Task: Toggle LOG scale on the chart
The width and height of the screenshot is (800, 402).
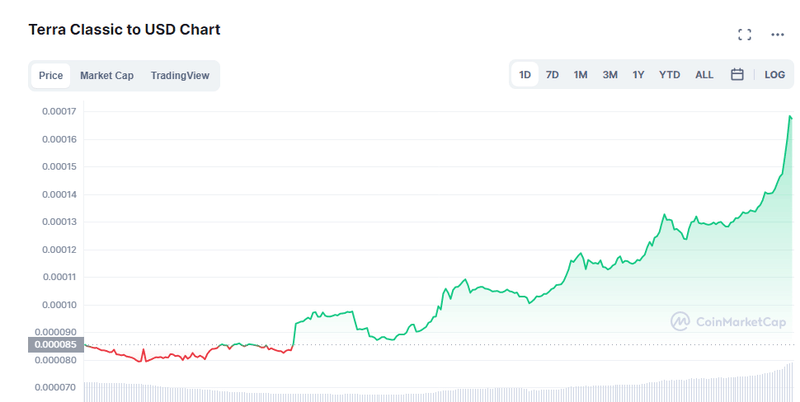Action: click(775, 75)
